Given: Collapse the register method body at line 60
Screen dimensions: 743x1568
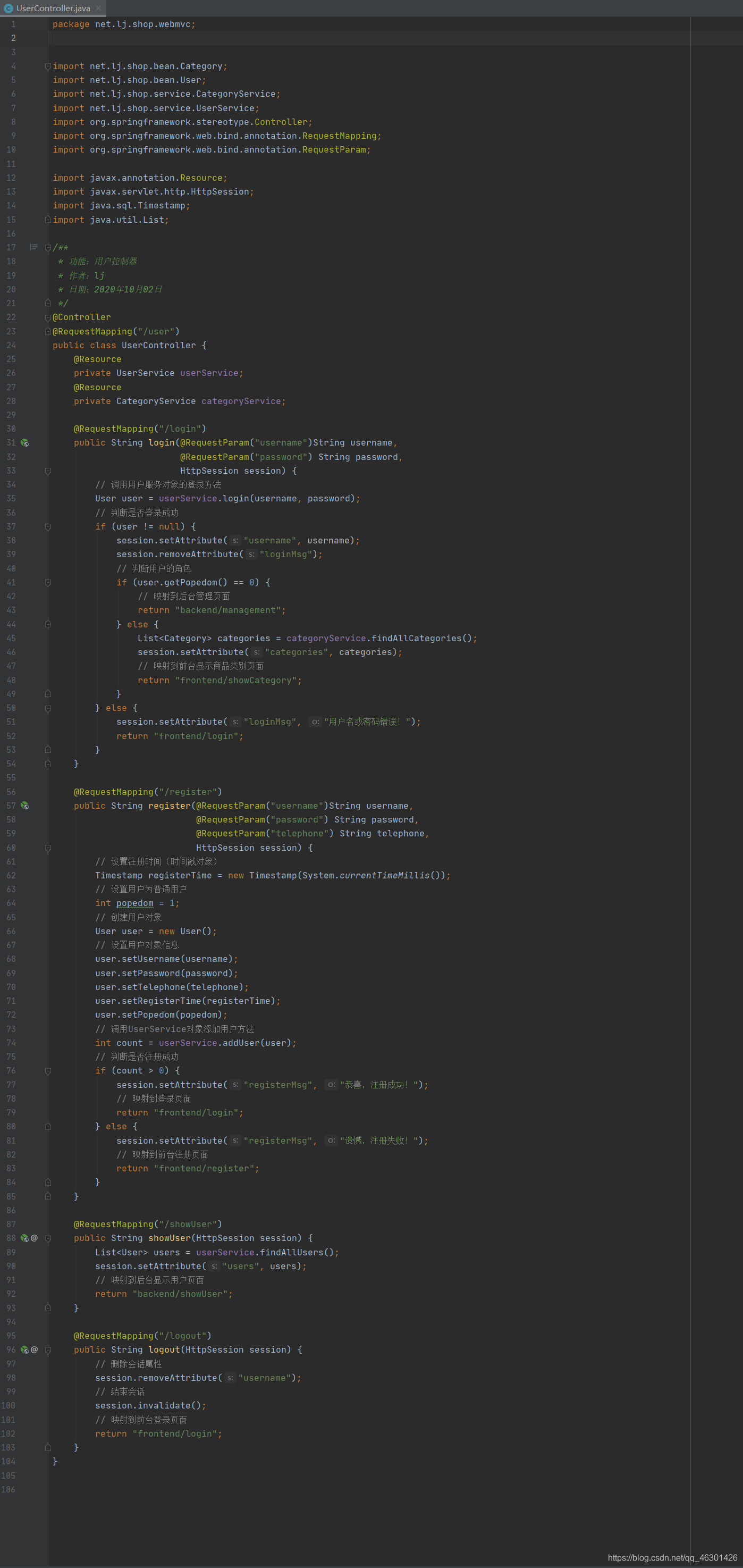Looking at the screenshot, I should click(x=47, y=848).
